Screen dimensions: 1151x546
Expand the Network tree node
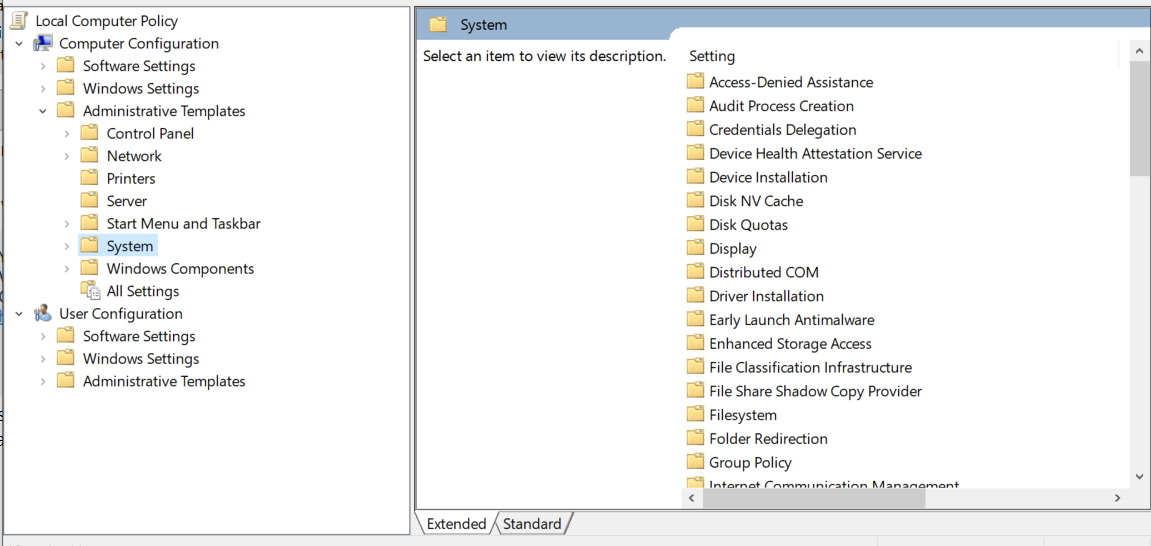click(x=67, y=156)
